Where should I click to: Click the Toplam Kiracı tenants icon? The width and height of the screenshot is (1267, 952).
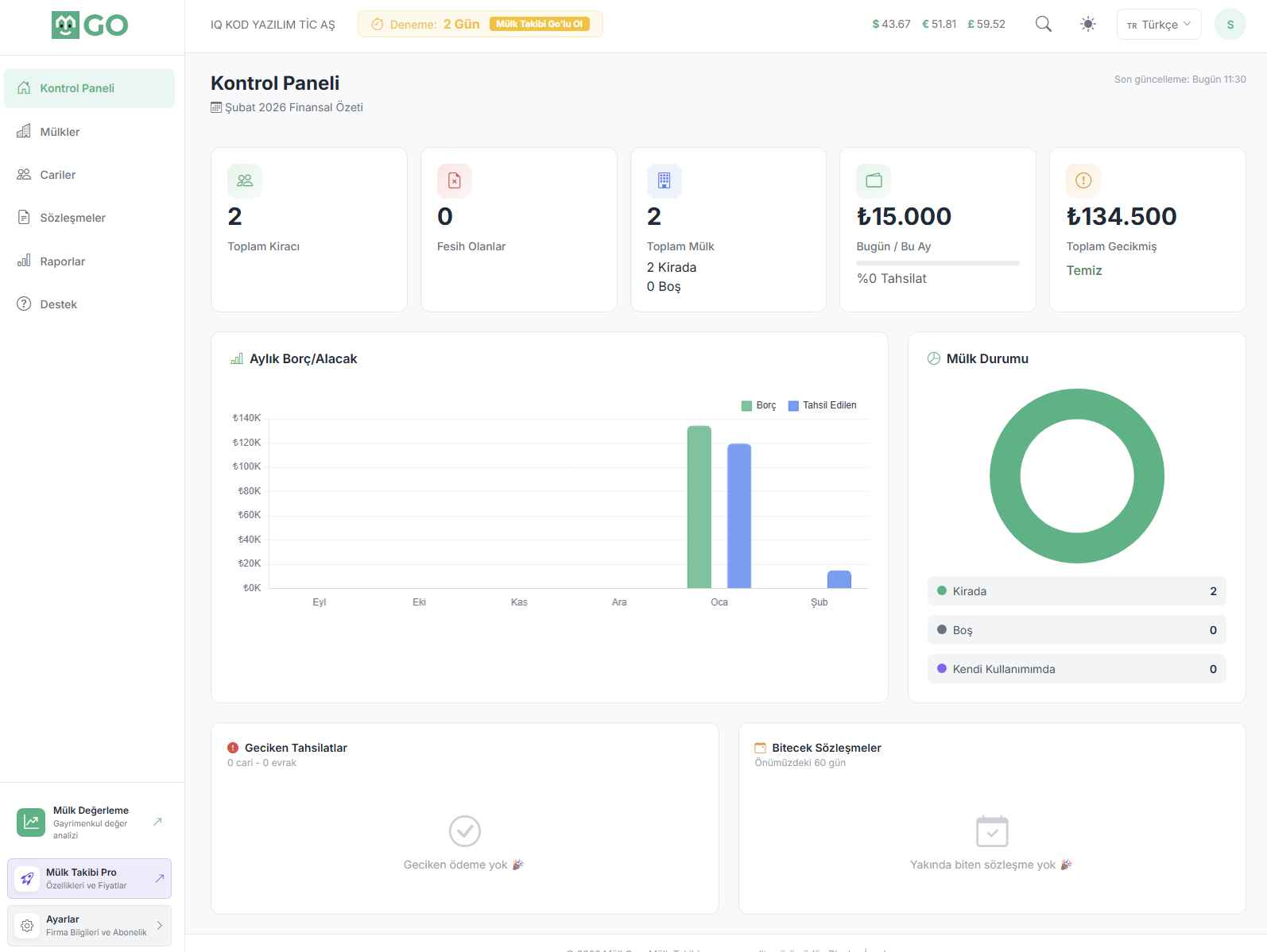click(245, 180)
